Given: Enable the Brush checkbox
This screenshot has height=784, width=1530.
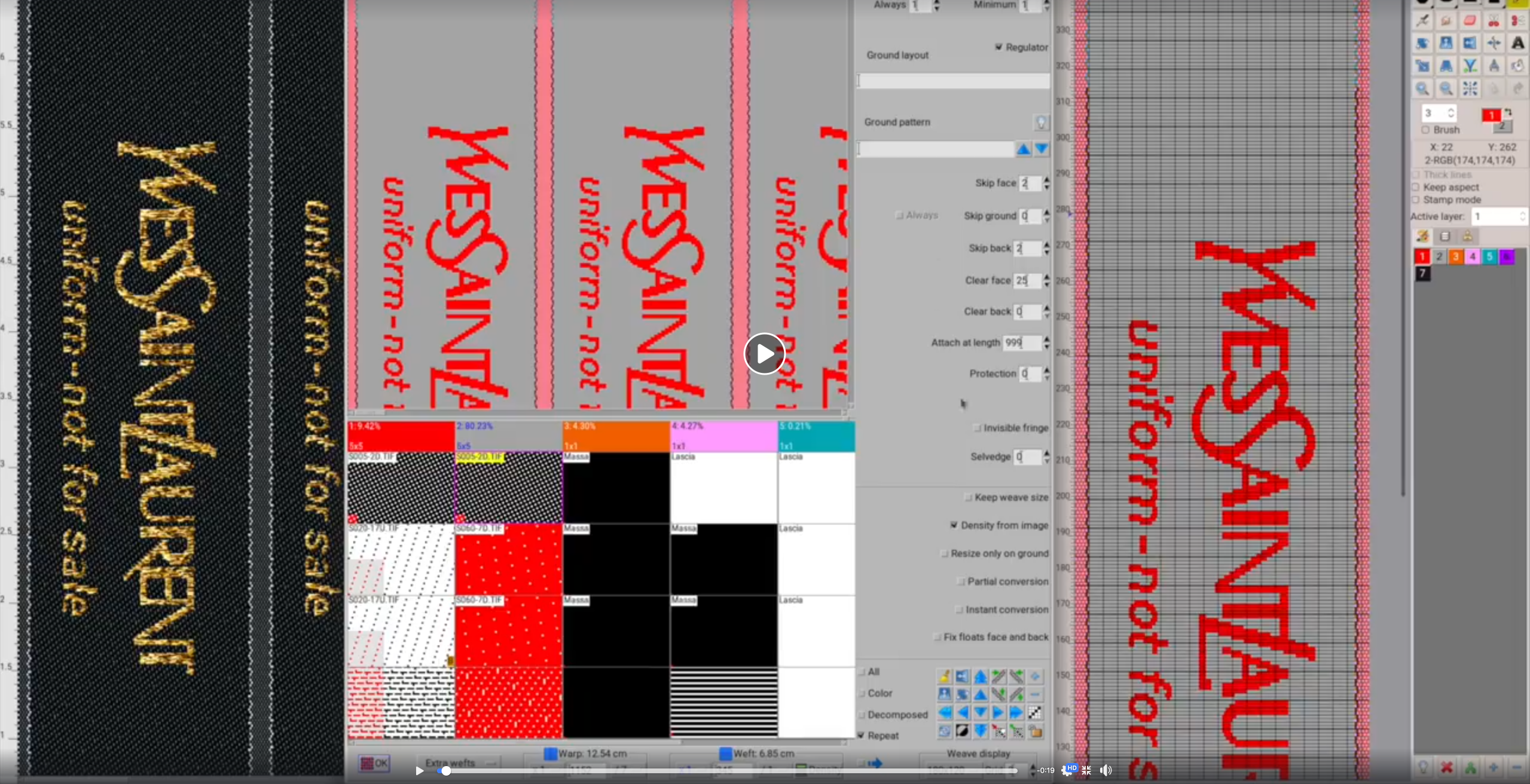Looking at the screenshot, I should (x=1425, y=130).
